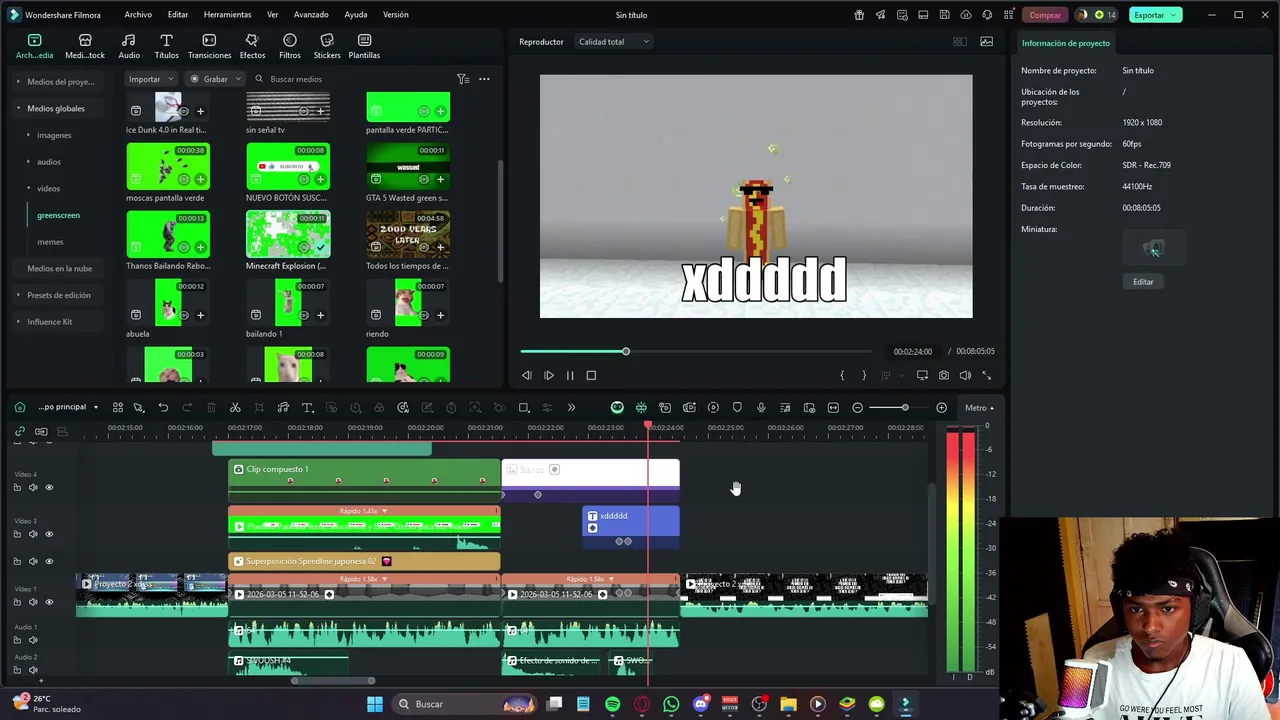Click the play button in preview

tap(548, 375)
